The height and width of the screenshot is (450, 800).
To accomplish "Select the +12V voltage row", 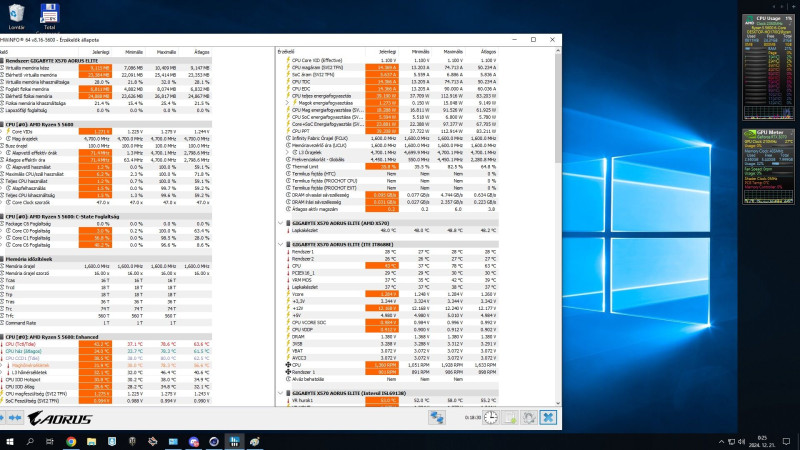I will [x=388, y=308].
